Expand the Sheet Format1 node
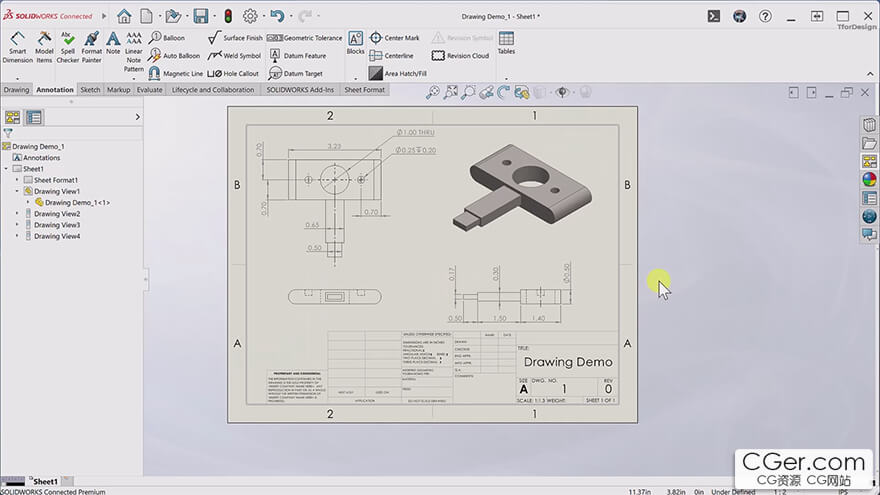The image size is (880, 495). pos(17,180)
